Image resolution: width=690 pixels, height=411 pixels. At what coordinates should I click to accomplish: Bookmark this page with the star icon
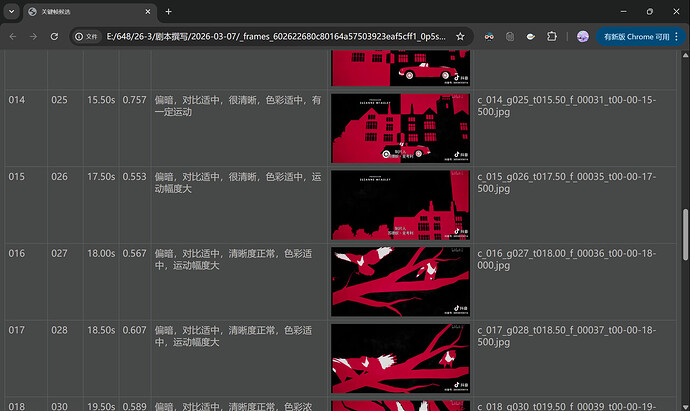pos(460,36)
